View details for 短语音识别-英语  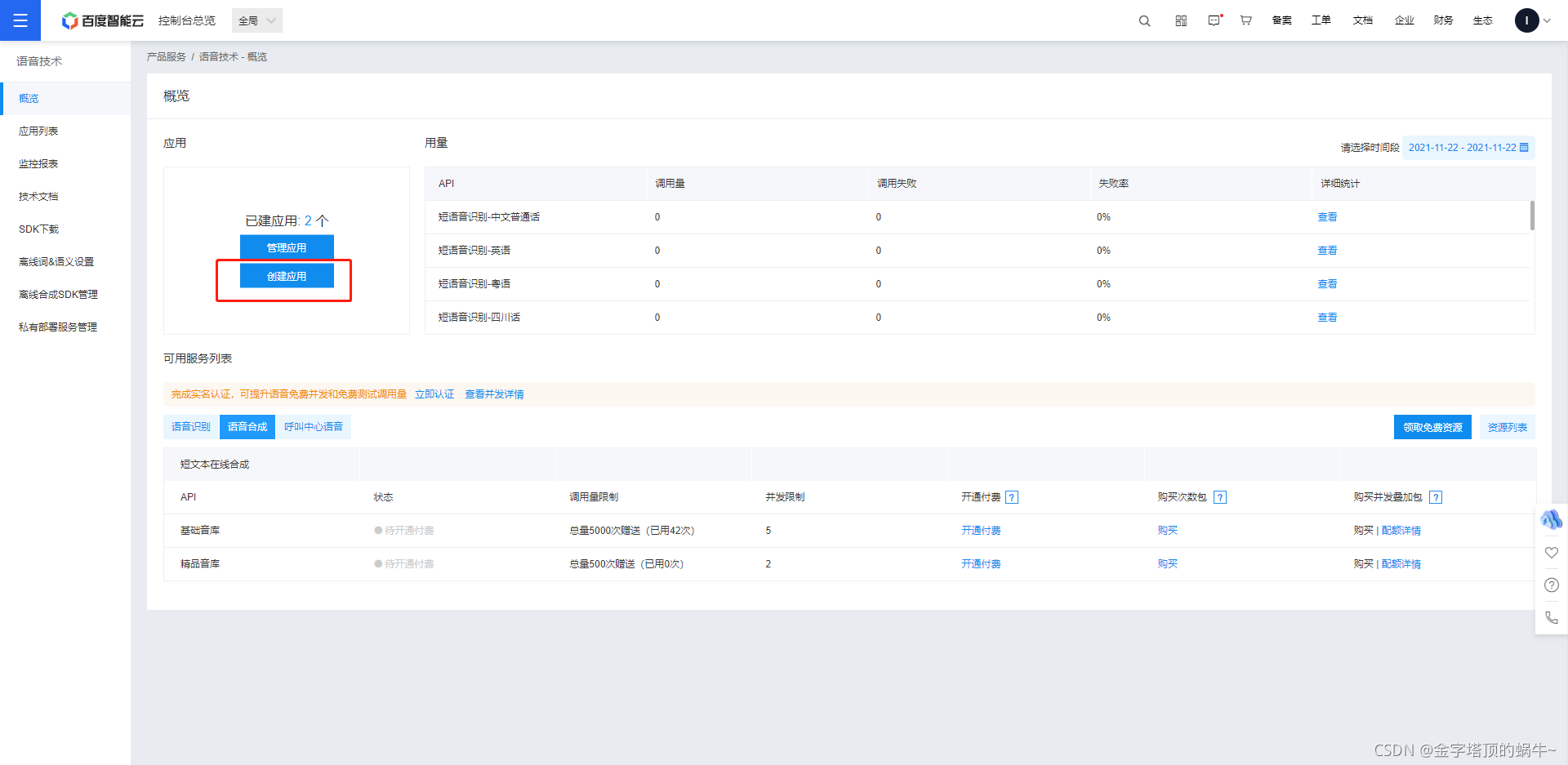1327,251
